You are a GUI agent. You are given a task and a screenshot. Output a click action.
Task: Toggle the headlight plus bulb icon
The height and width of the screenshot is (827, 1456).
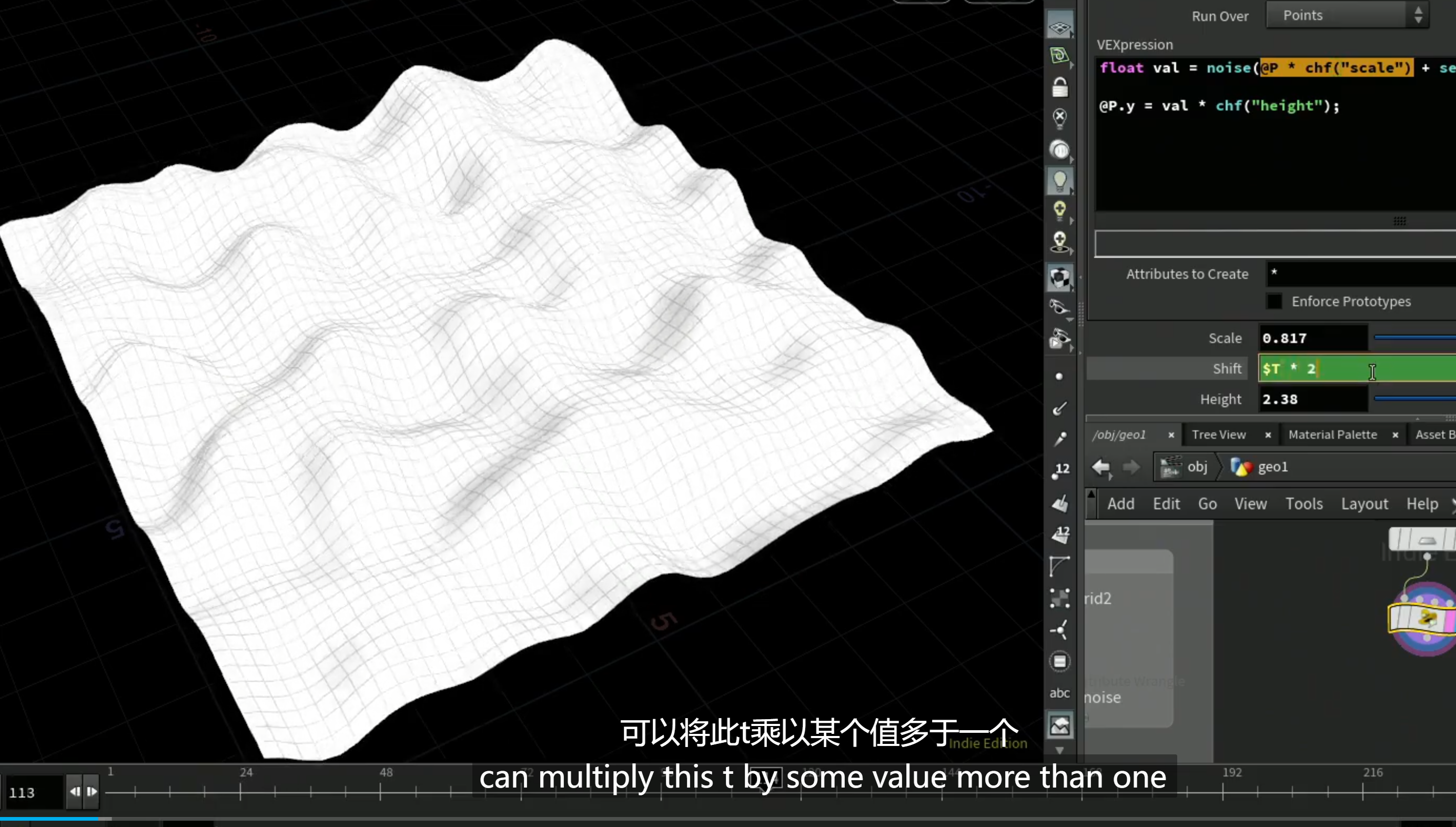1059,210
